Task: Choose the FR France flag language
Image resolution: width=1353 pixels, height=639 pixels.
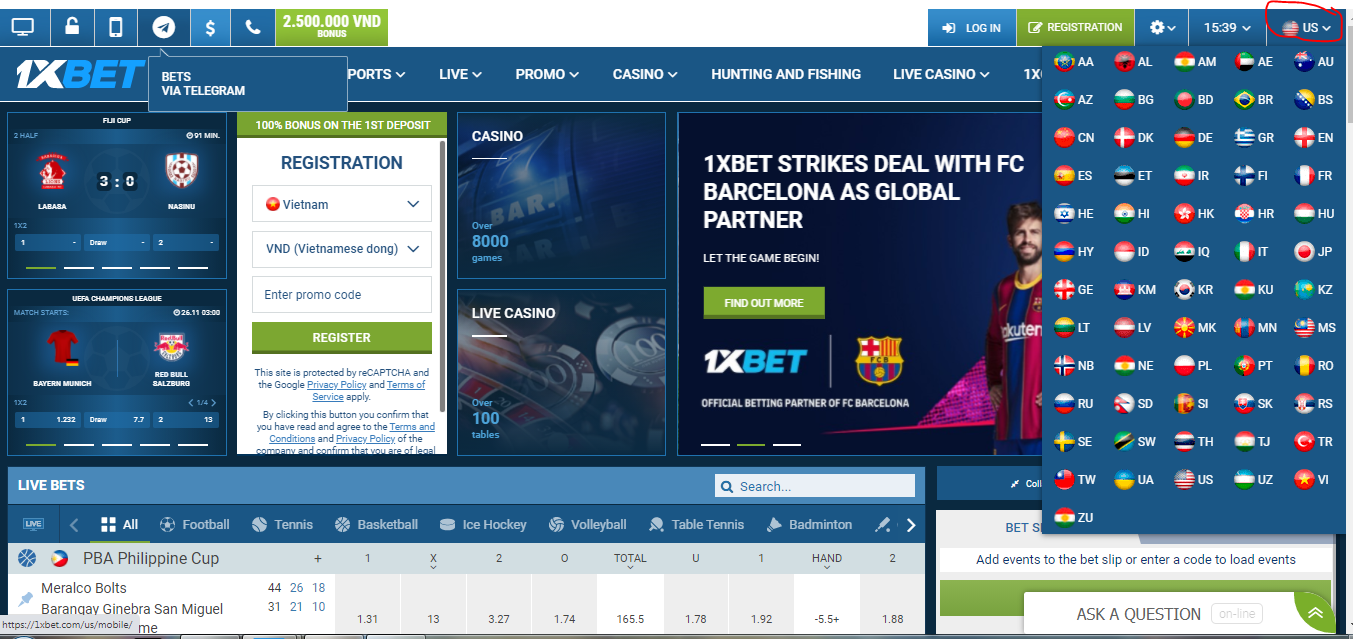Action: tap(1313, 175)
